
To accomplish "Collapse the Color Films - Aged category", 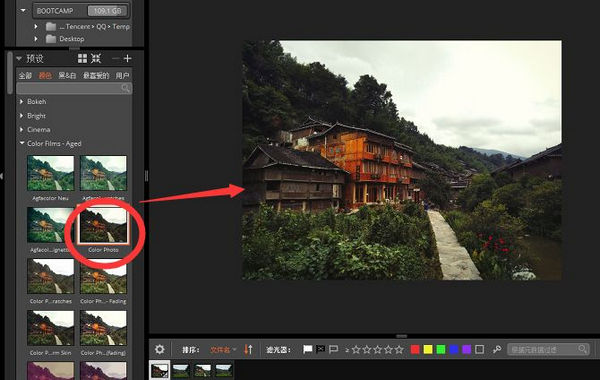I will (21, 143).
